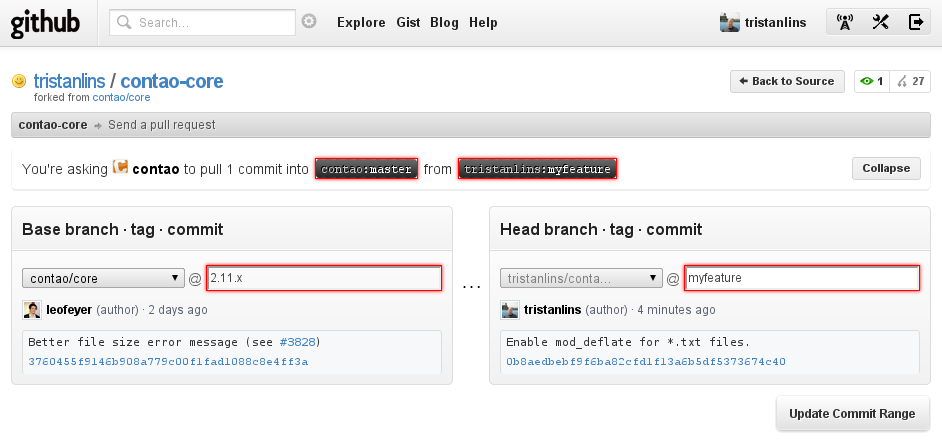Image resolution: width=942 pixels, height=446 pixels.
Task: Open account settings tools icon
Action: pyautogui.click(x=880, y=22)
